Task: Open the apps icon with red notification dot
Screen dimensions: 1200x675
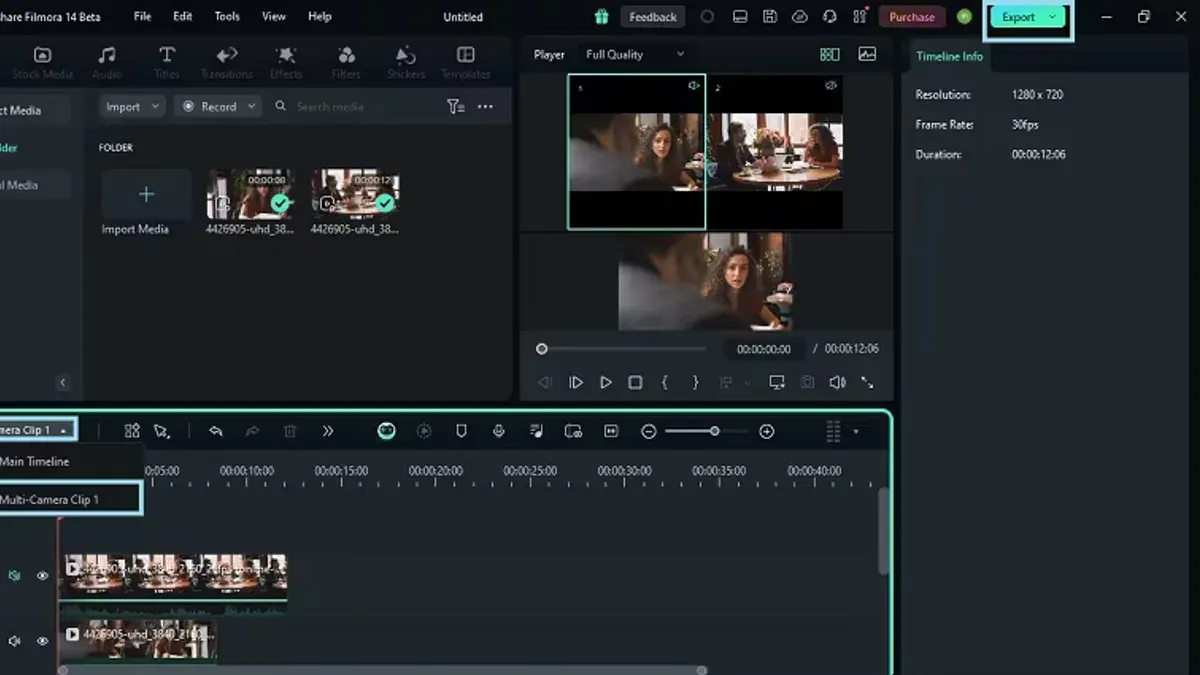Action: pyautogui.click(x=860, y=16)
